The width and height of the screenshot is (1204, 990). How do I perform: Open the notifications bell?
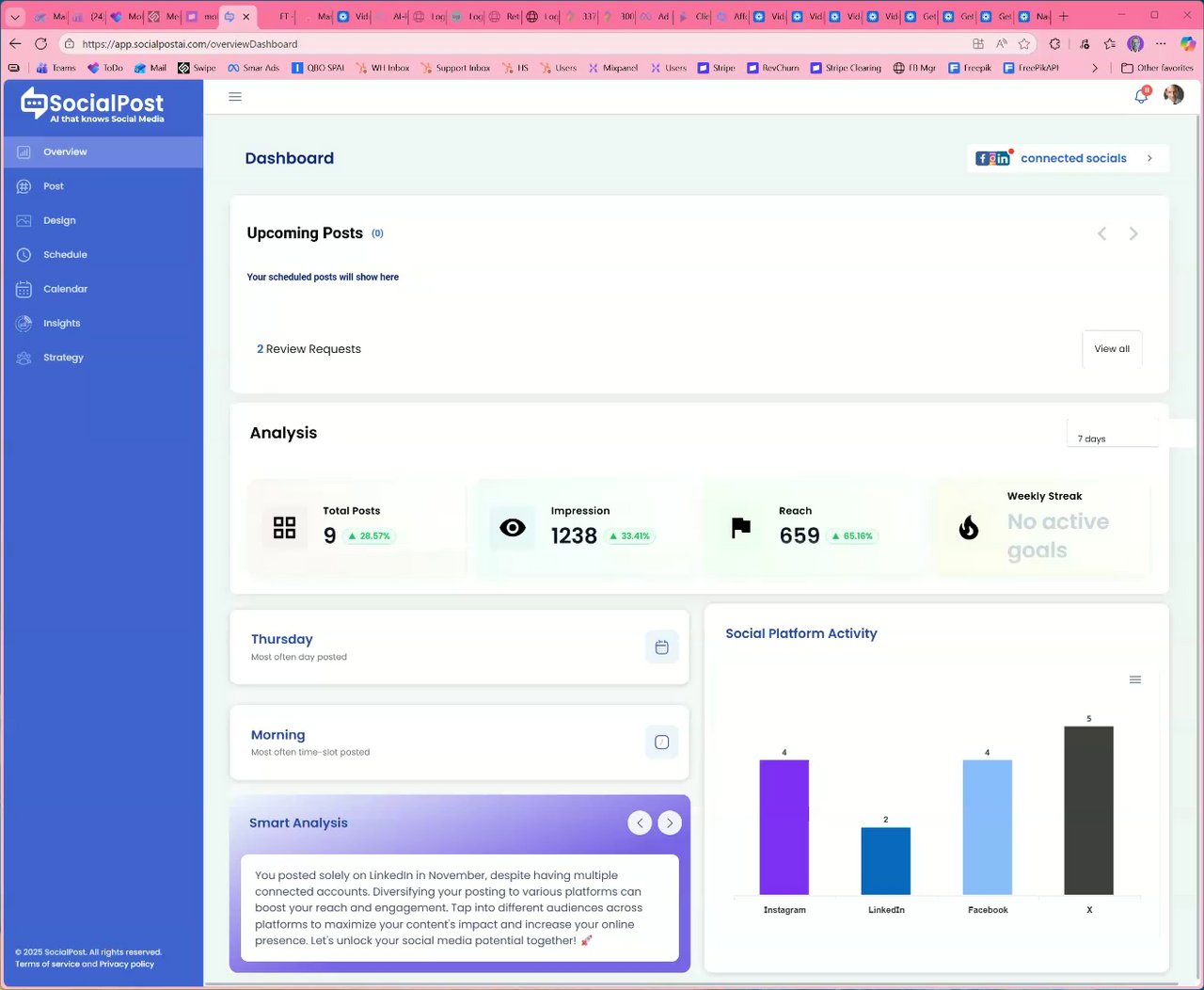tap(1141, 95)
